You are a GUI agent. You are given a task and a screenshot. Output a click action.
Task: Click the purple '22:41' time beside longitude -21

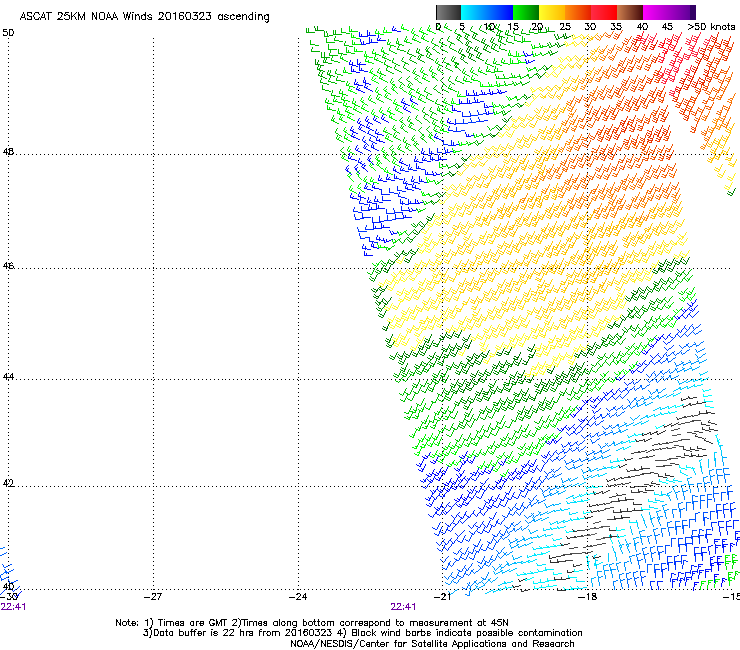pyautogui.click(x=404, y=607)
